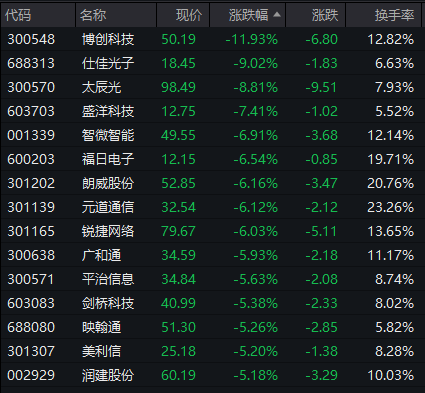
Task: Click turnover rate 20.76%
Action: [x=391, y=183]
